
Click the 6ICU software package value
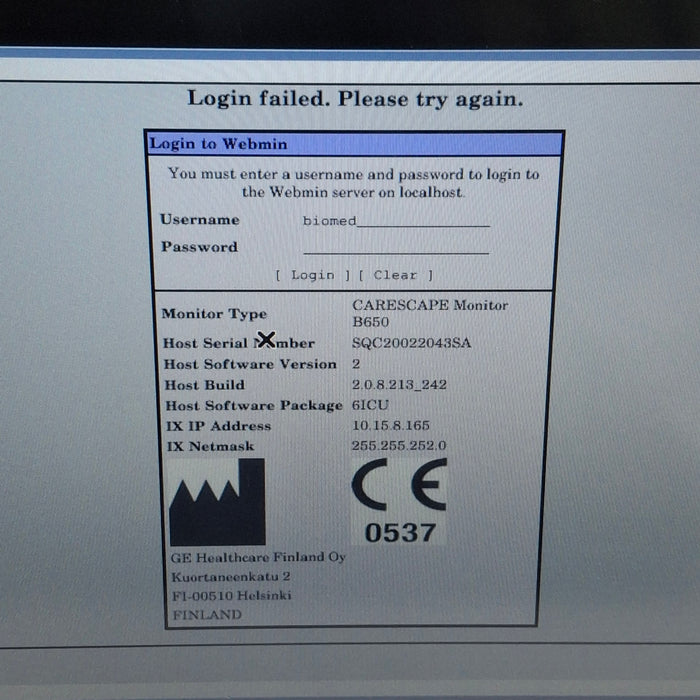[369, 406]
